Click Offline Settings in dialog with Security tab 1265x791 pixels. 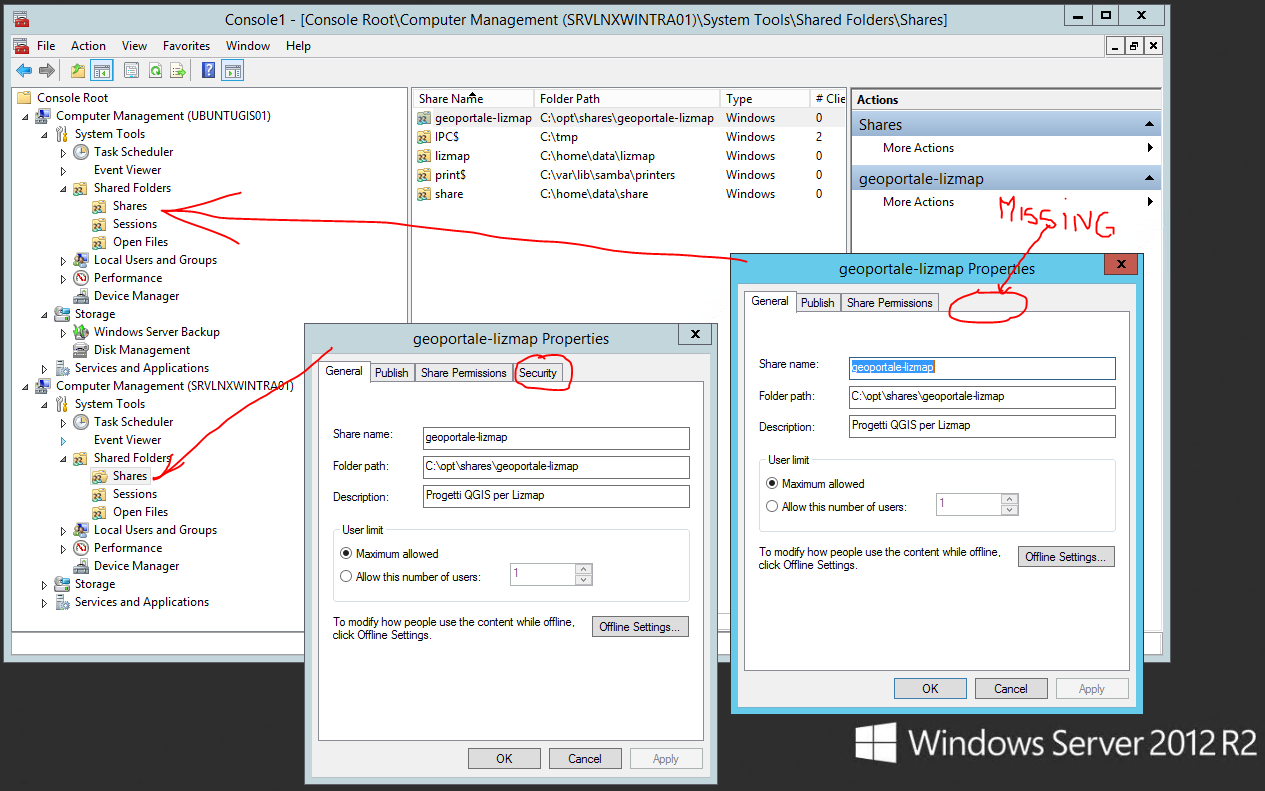[640, 627]
